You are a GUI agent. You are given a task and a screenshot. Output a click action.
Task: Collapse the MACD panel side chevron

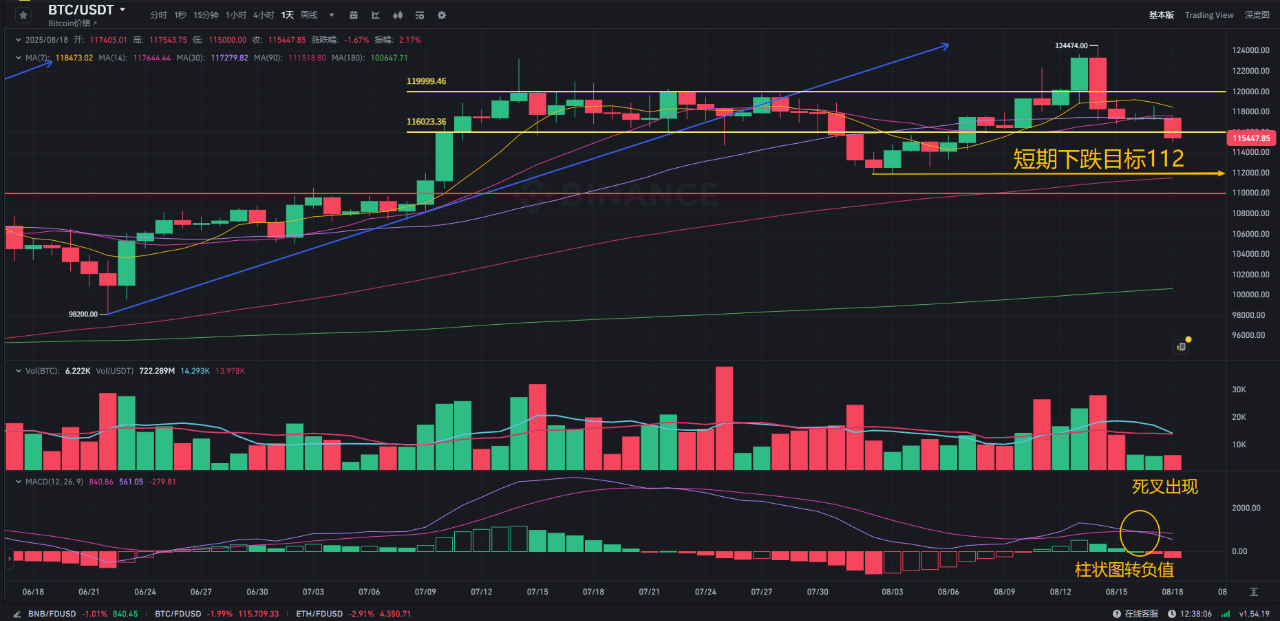[10, 556]
